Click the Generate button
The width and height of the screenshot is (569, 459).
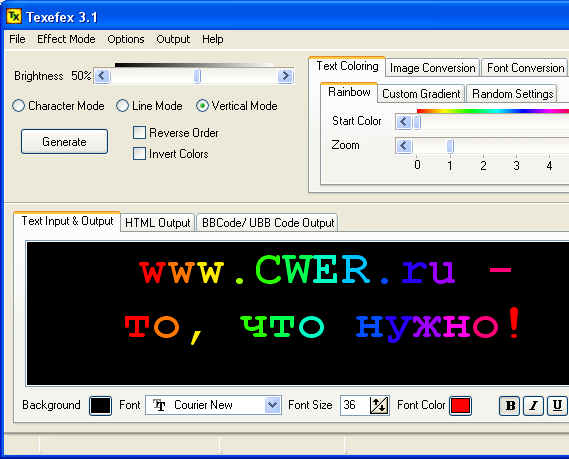pyautogui.click(x=64, y=142)
